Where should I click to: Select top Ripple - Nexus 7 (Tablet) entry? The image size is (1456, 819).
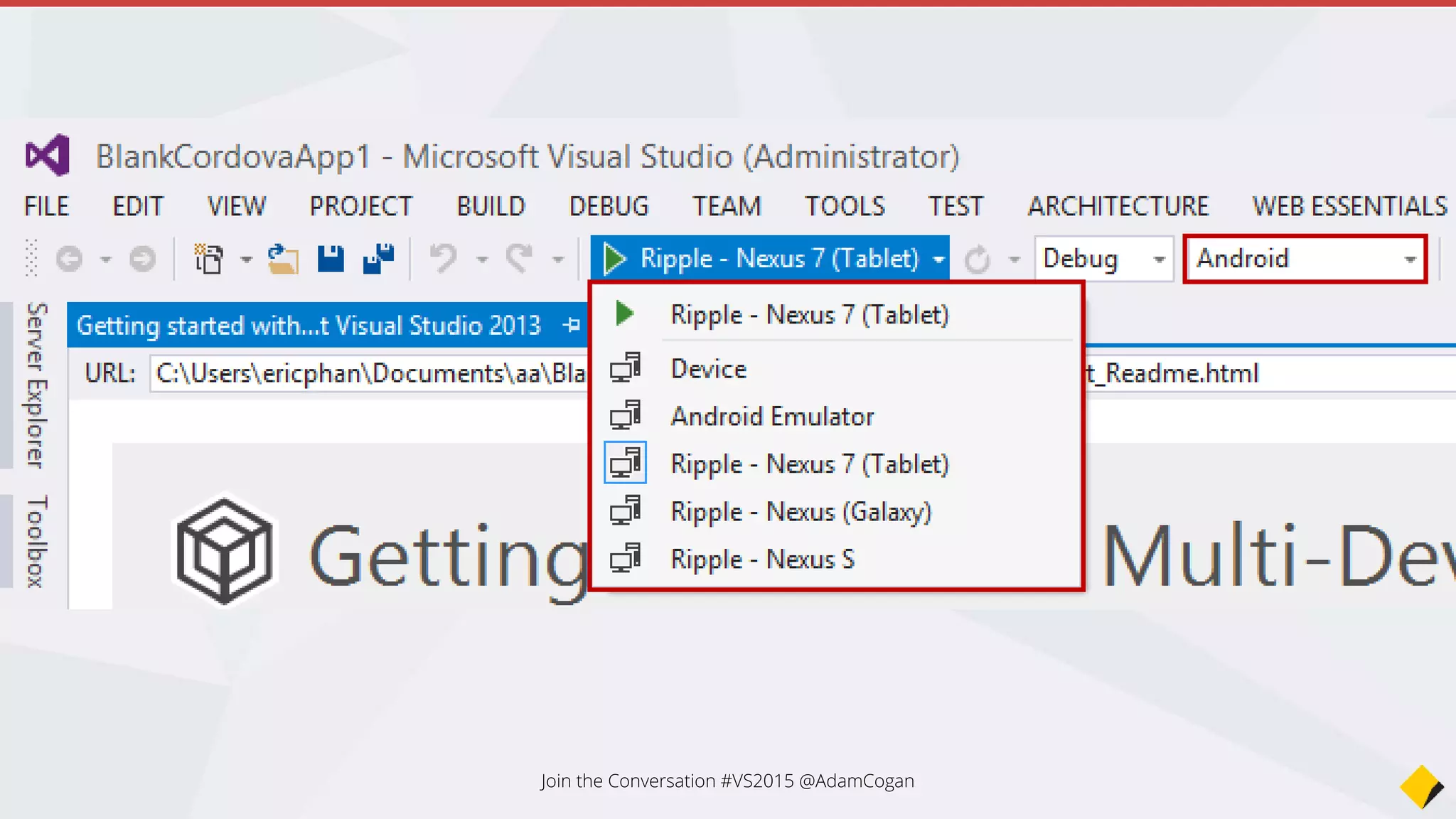836,314
